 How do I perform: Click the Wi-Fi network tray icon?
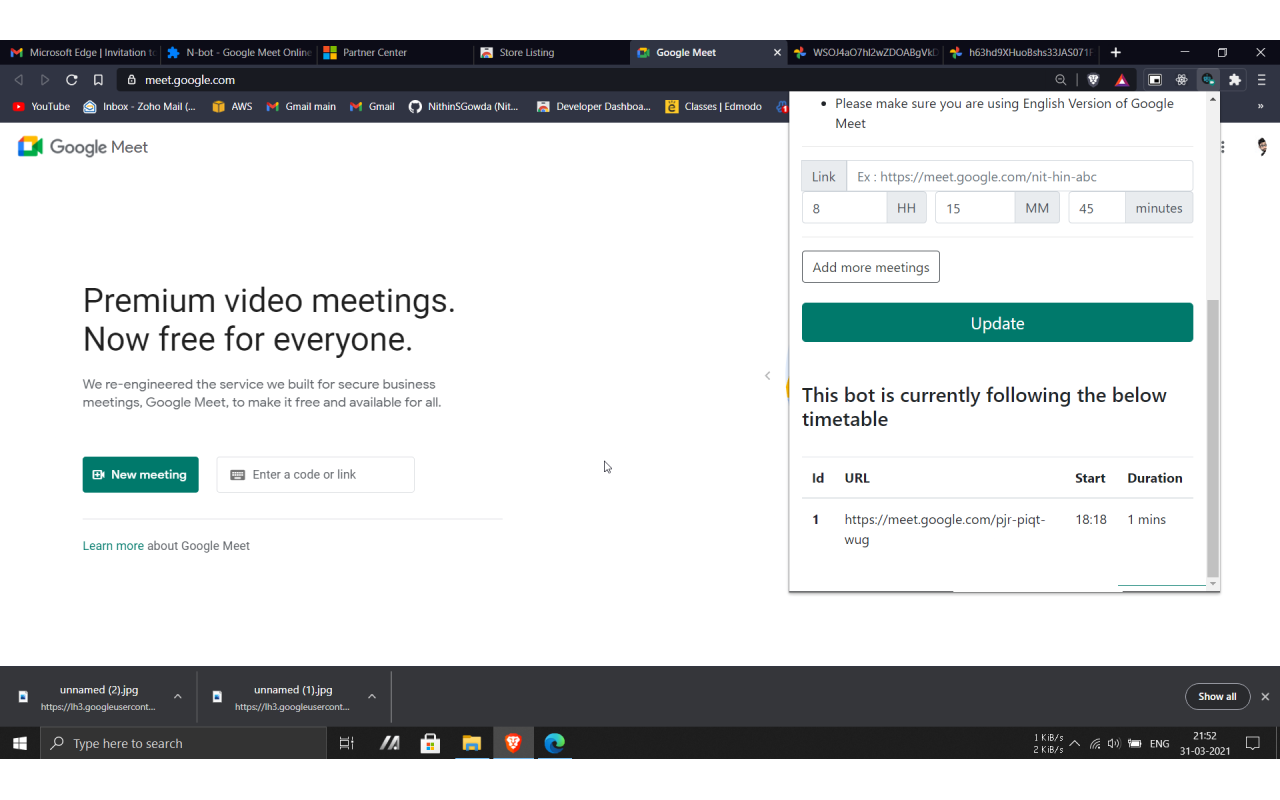[x=1095, y=743]
